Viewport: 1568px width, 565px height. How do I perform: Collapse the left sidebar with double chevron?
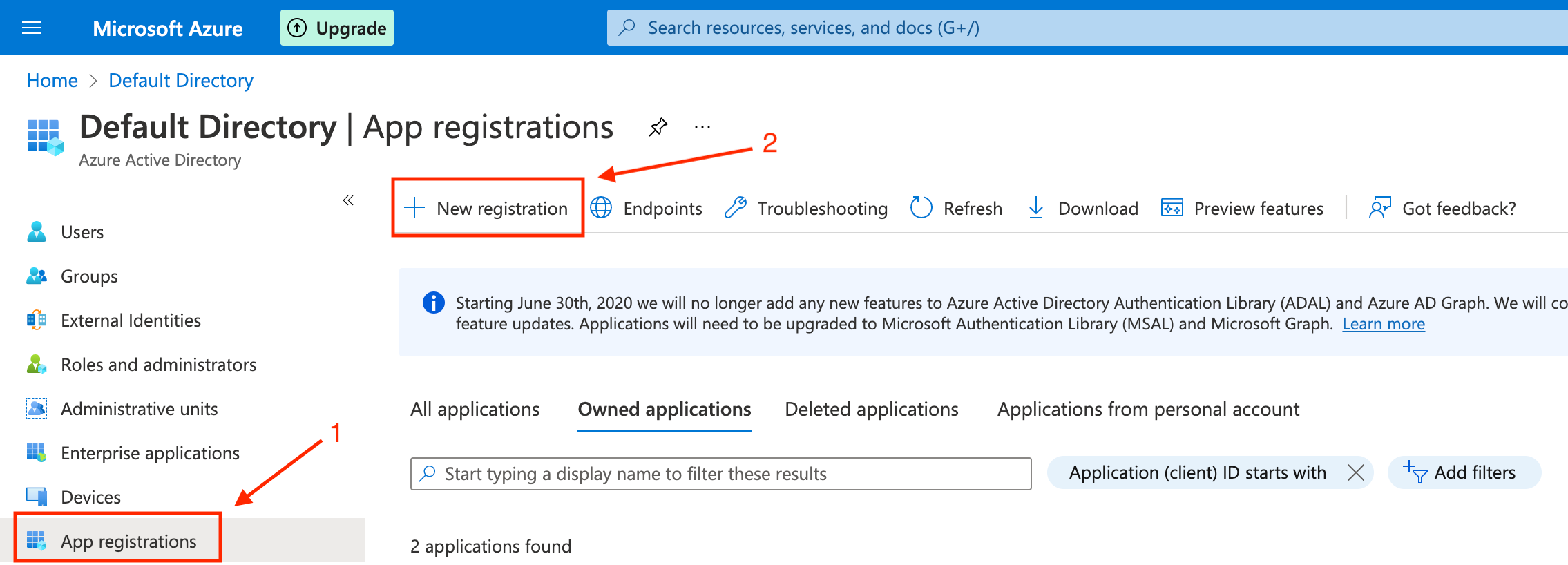click(348, 200)
